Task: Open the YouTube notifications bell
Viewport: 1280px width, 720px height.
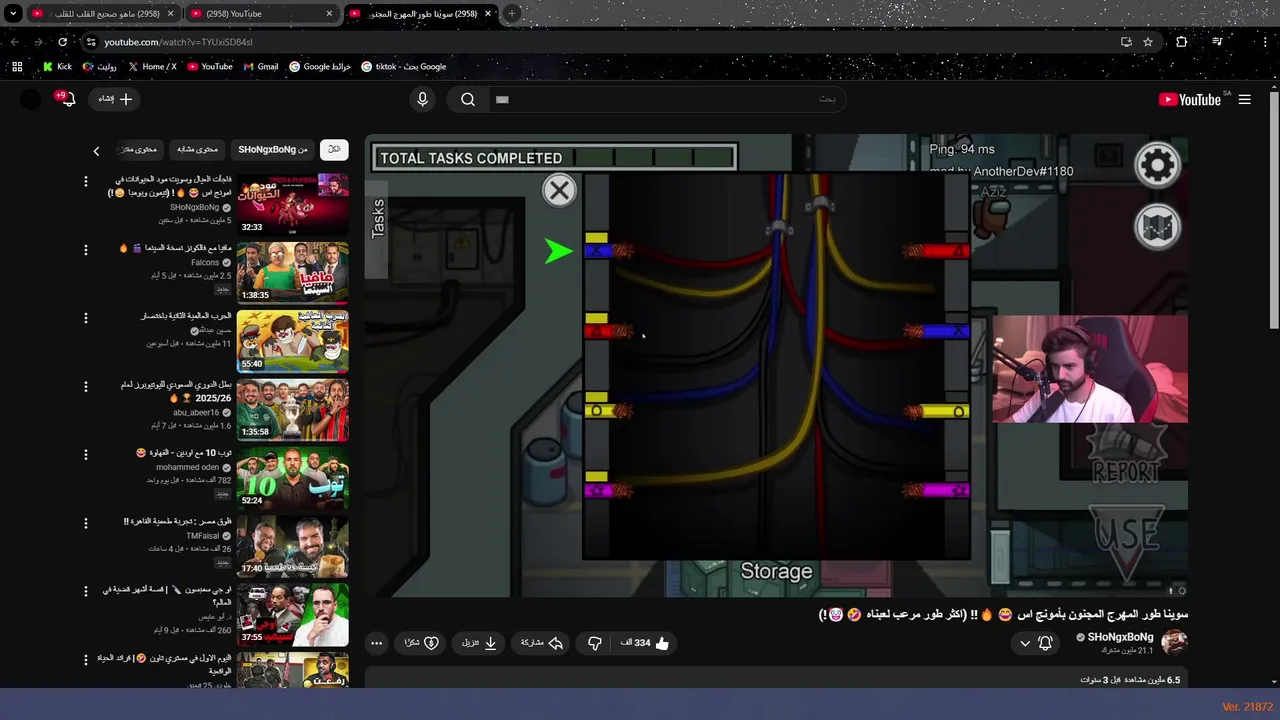Action: point(67,99)
